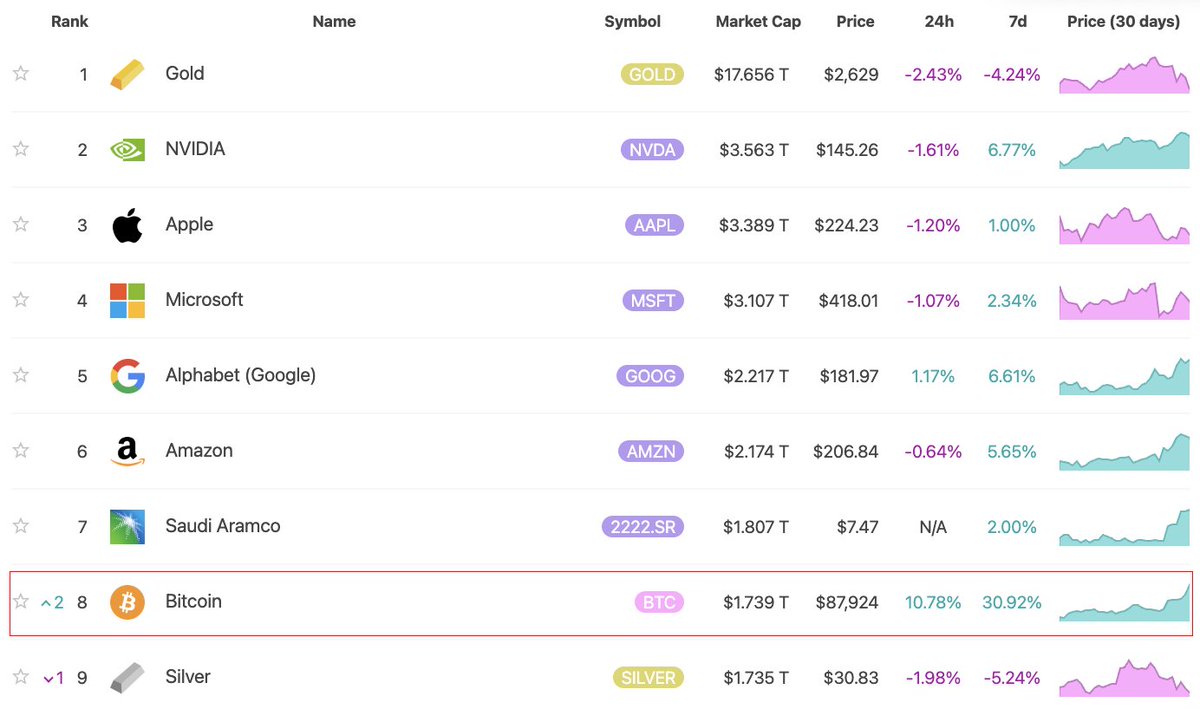Click the 2222.SR ticker badge
The width and height of the screenshot is (1200, 709).
tap(643, 527)
